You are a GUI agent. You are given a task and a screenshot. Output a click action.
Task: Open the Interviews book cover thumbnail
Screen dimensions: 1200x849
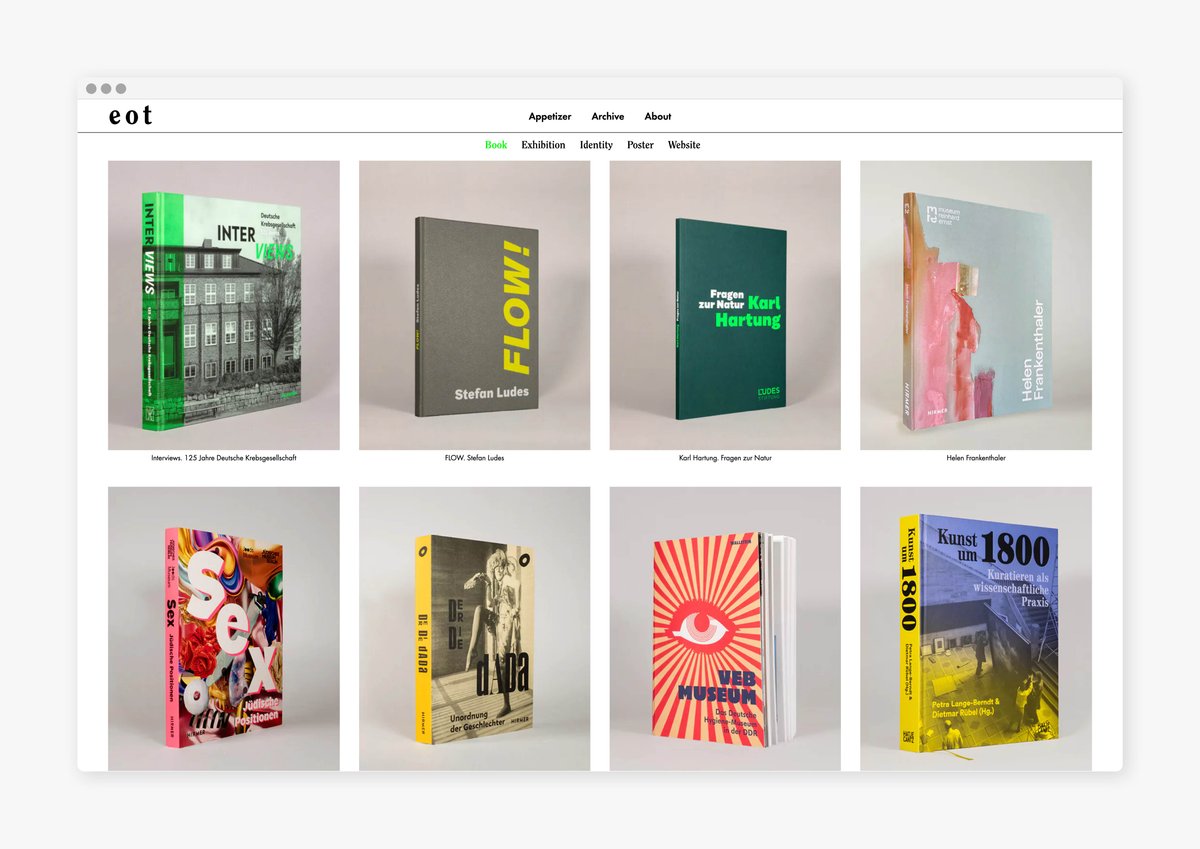click(224, 305)
